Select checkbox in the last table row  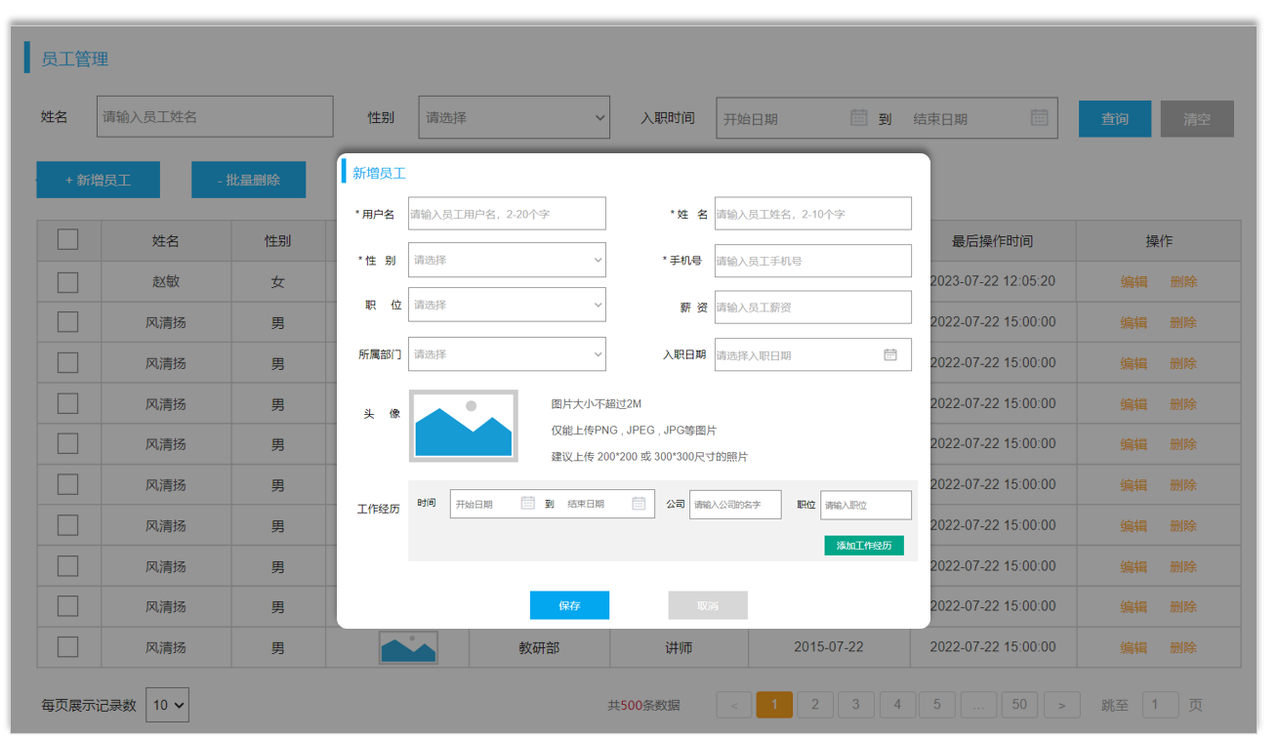68,647
